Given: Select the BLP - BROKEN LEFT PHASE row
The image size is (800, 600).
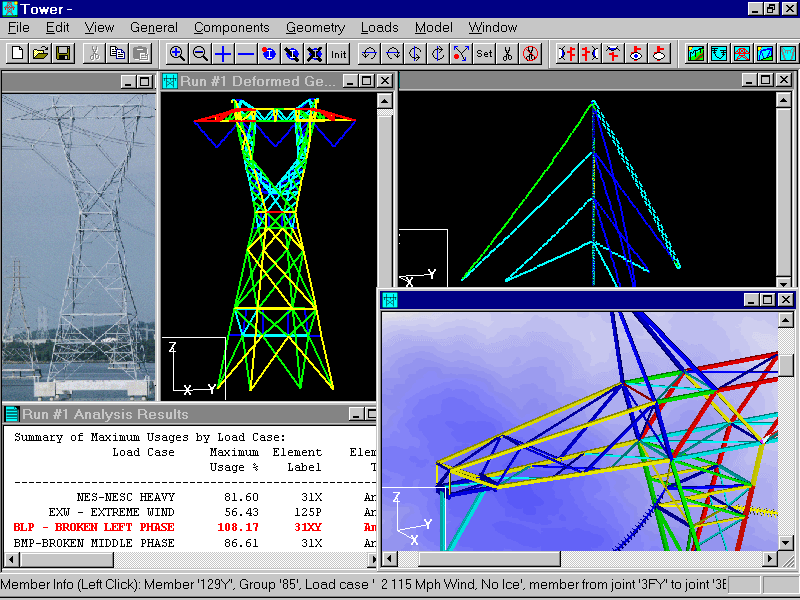Looking at the screenshot, I should point(94,527).
